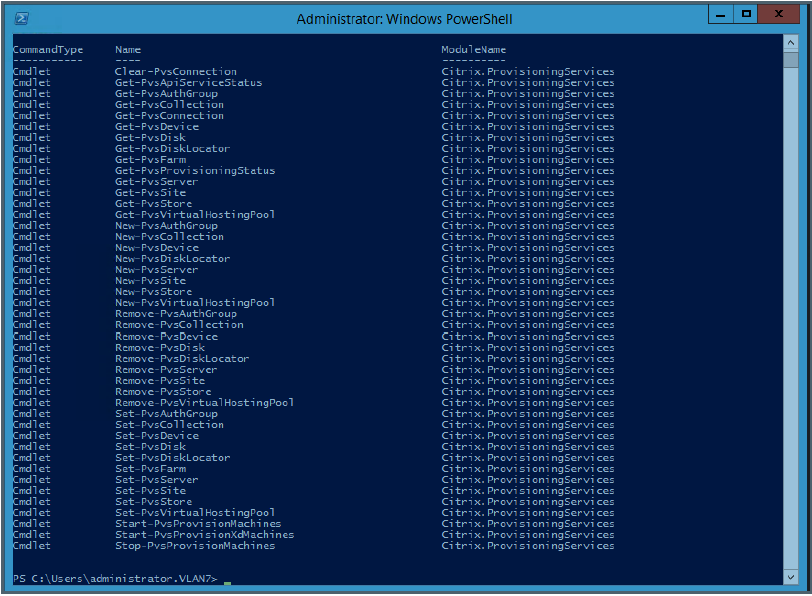This screenshot has height=596, width=812.
Task: Click the ModuleName column header
Action: click(474, 50)
